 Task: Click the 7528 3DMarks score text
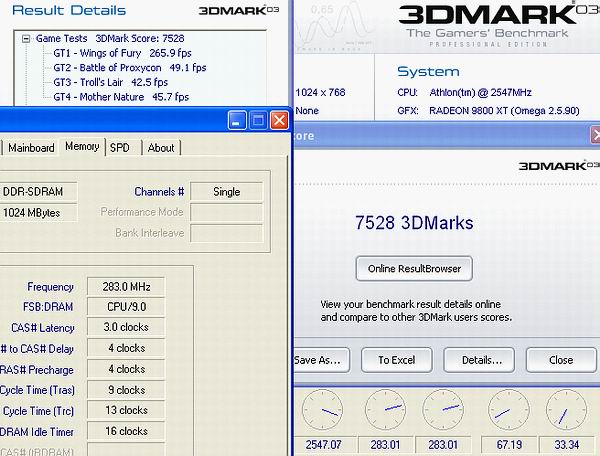414,223
